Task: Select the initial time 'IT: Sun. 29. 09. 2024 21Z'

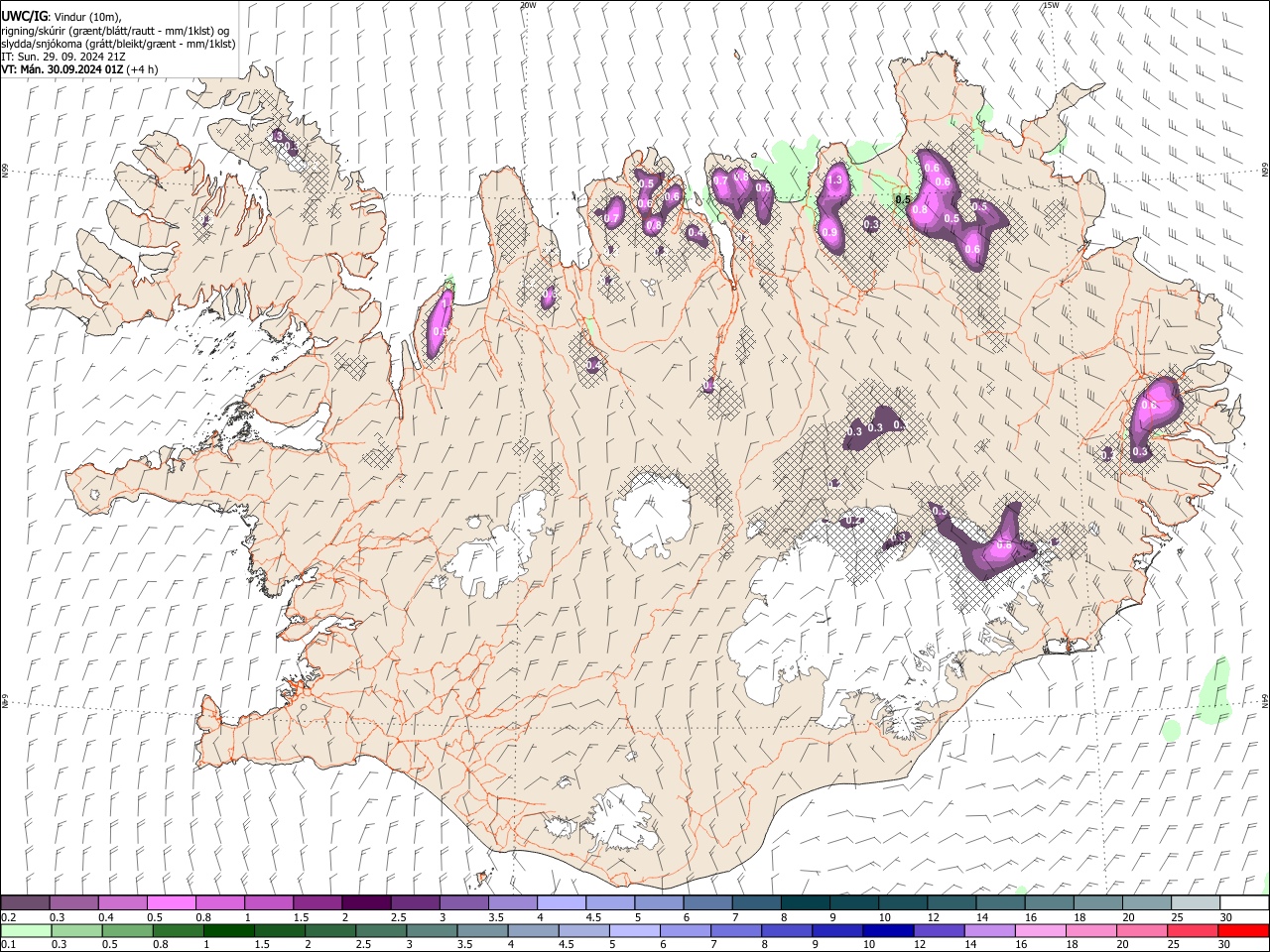Action: coord(63,57)
